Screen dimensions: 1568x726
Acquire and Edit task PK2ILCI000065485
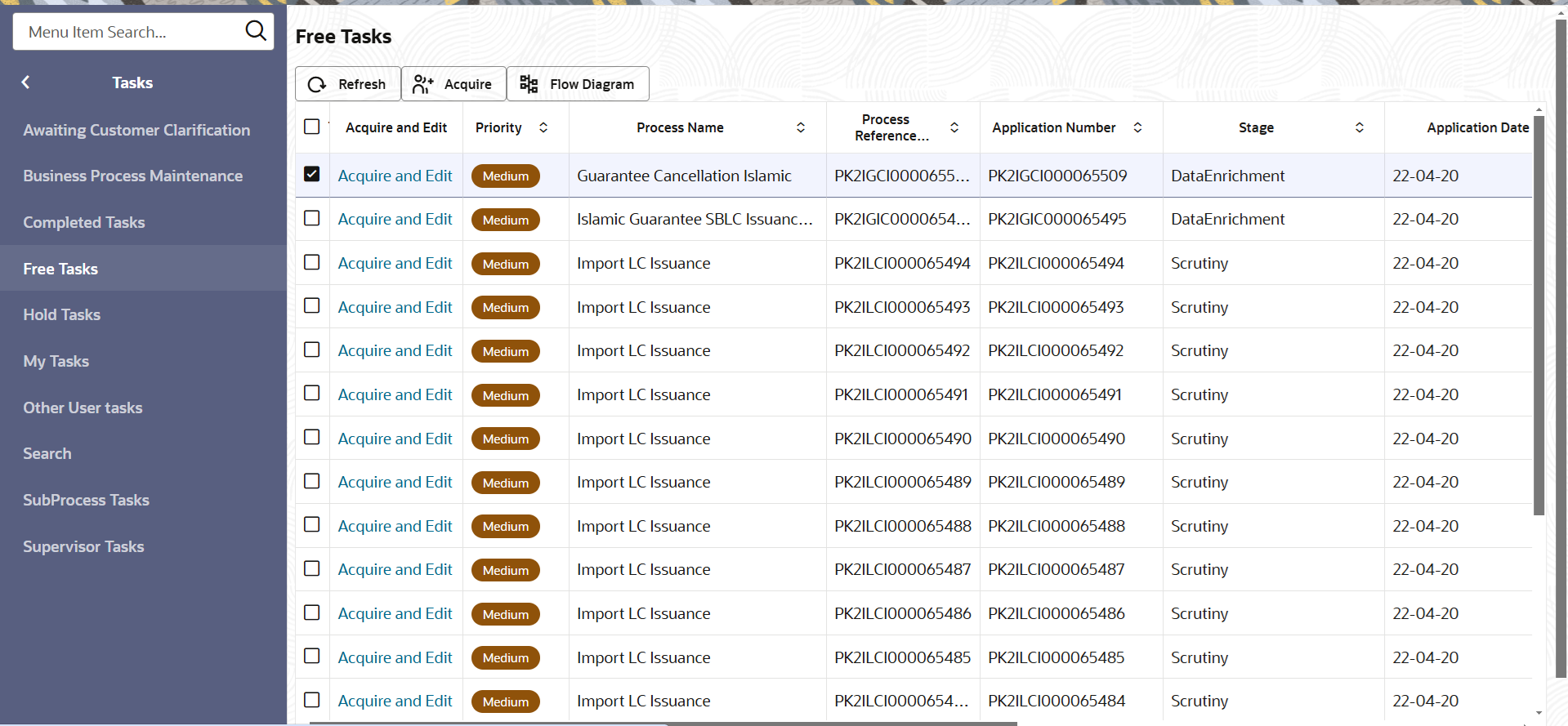point(395,657)
